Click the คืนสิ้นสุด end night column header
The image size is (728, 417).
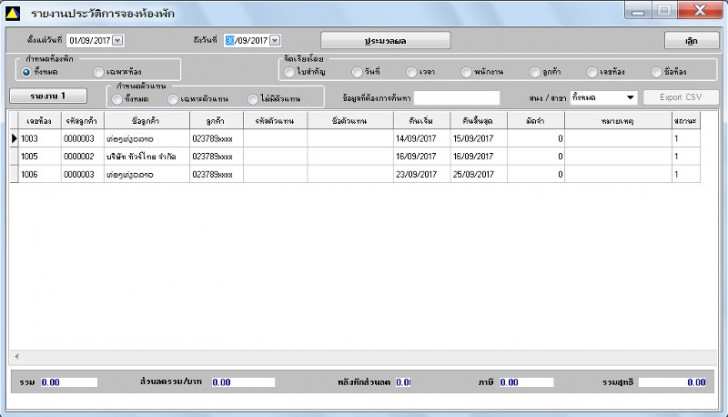point(478,121)
